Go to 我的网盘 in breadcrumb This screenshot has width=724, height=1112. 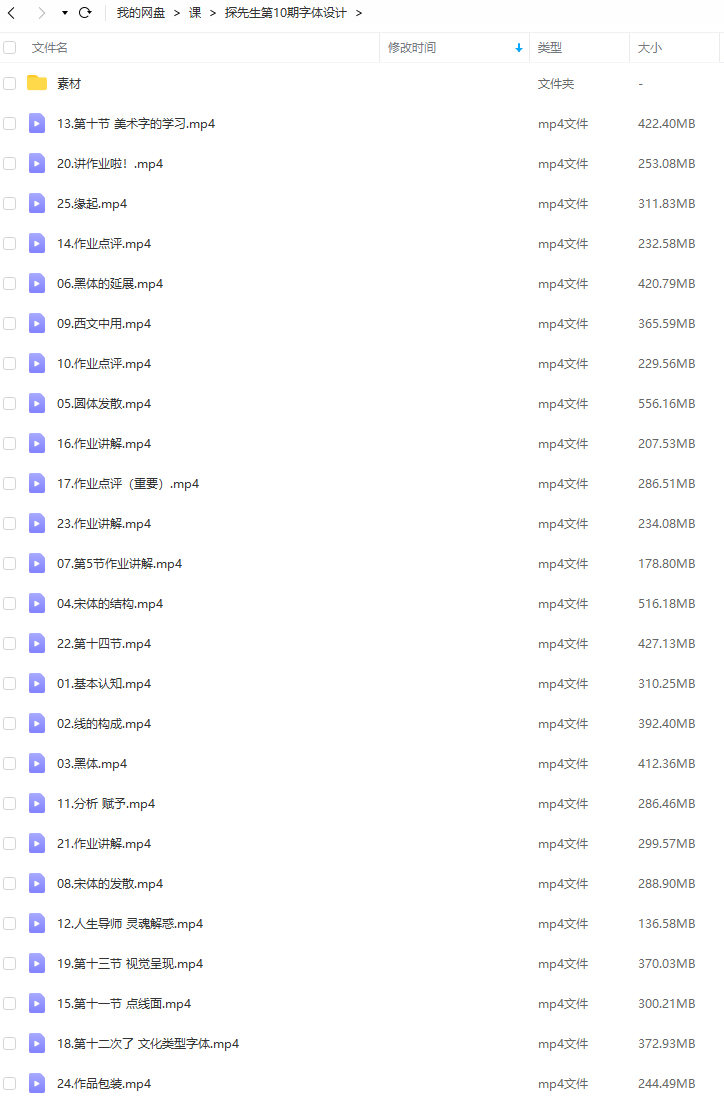[x=140, y=13]
